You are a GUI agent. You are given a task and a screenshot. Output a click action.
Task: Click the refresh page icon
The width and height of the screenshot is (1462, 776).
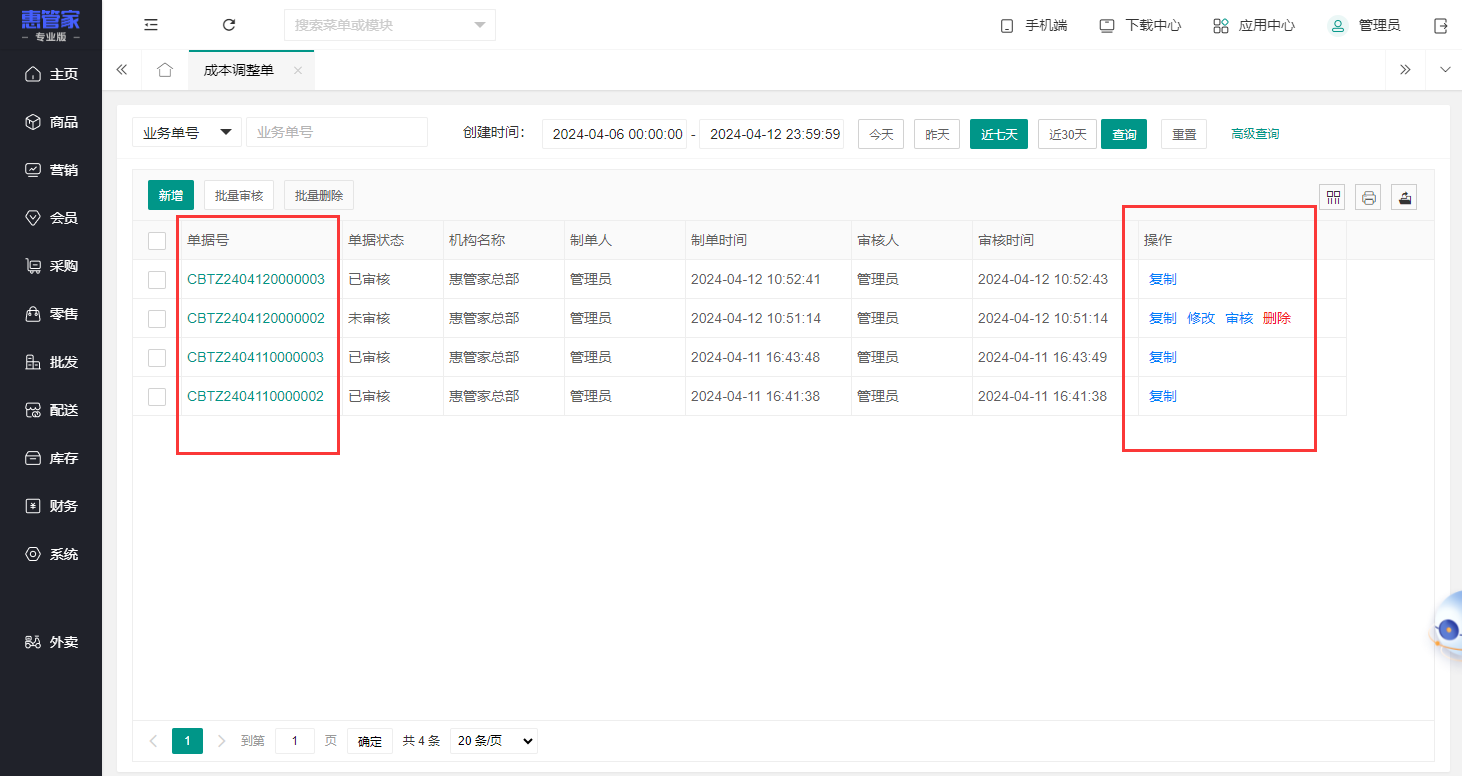[229, 25]
